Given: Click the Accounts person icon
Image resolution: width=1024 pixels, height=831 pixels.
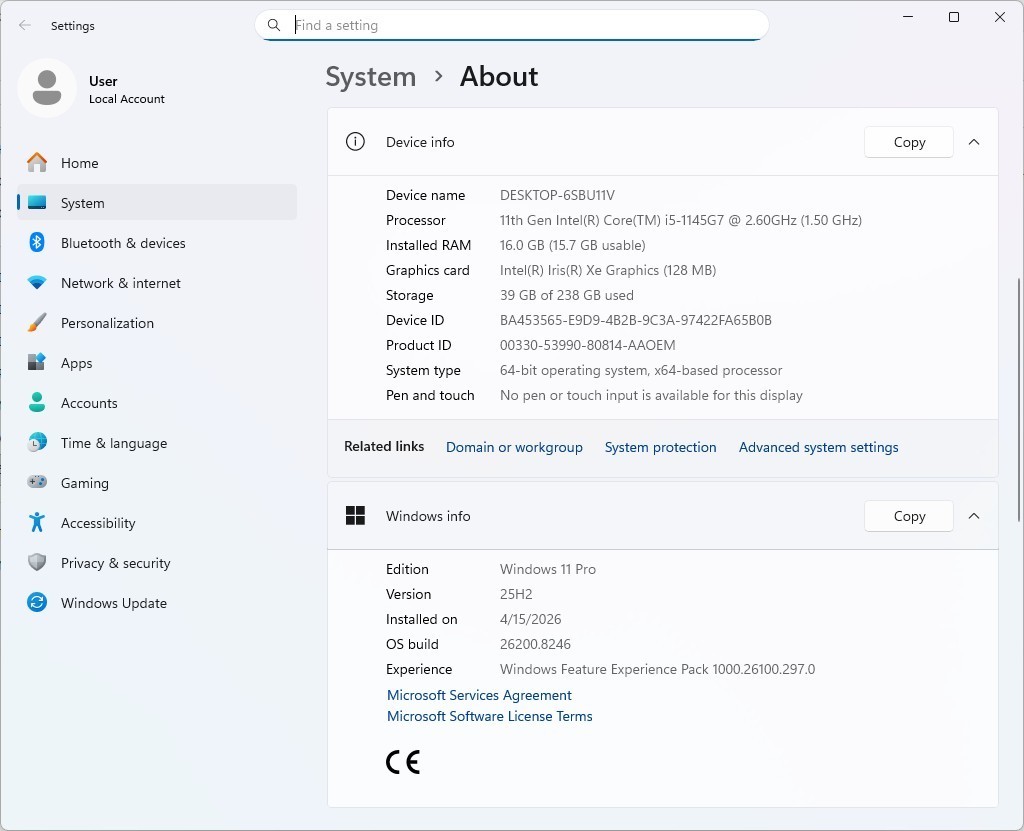Looking at the screenshot, I should coord(37,402).
